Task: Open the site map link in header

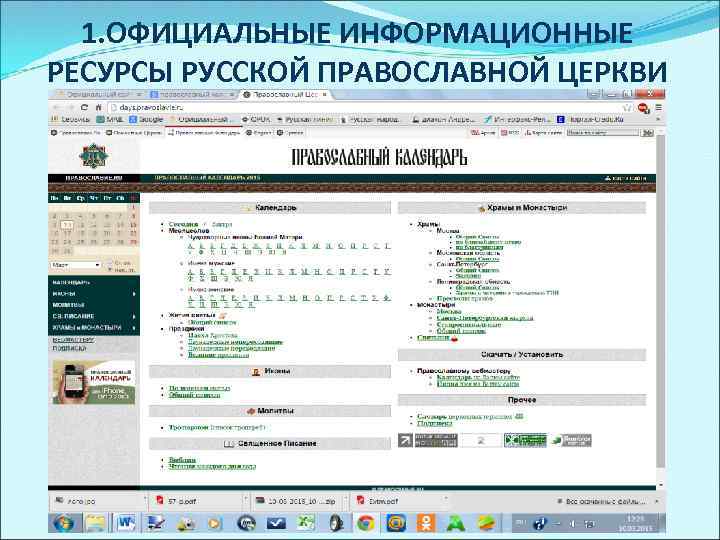Action: coord(625,178)
